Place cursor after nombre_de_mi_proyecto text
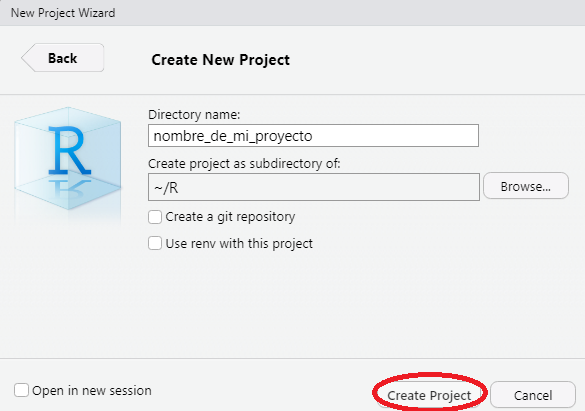This screenshot has width=585, height=411. pos(314,136)
